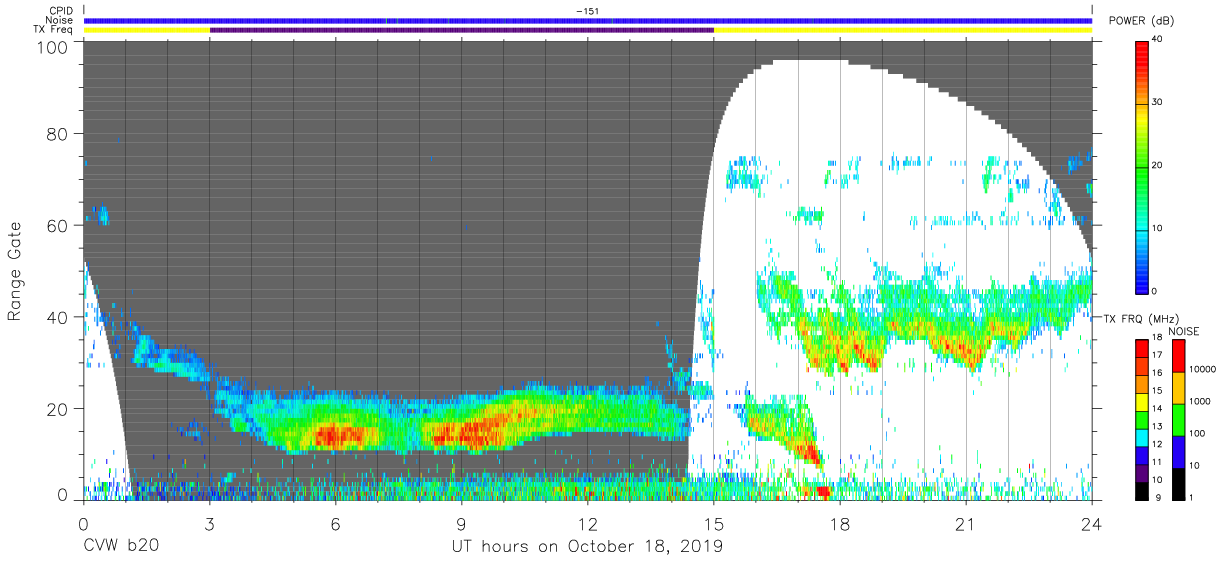Select the 11 tick on the TX FRQ legend
The width and height of the screenshot is (1228, 567).
1157,462
